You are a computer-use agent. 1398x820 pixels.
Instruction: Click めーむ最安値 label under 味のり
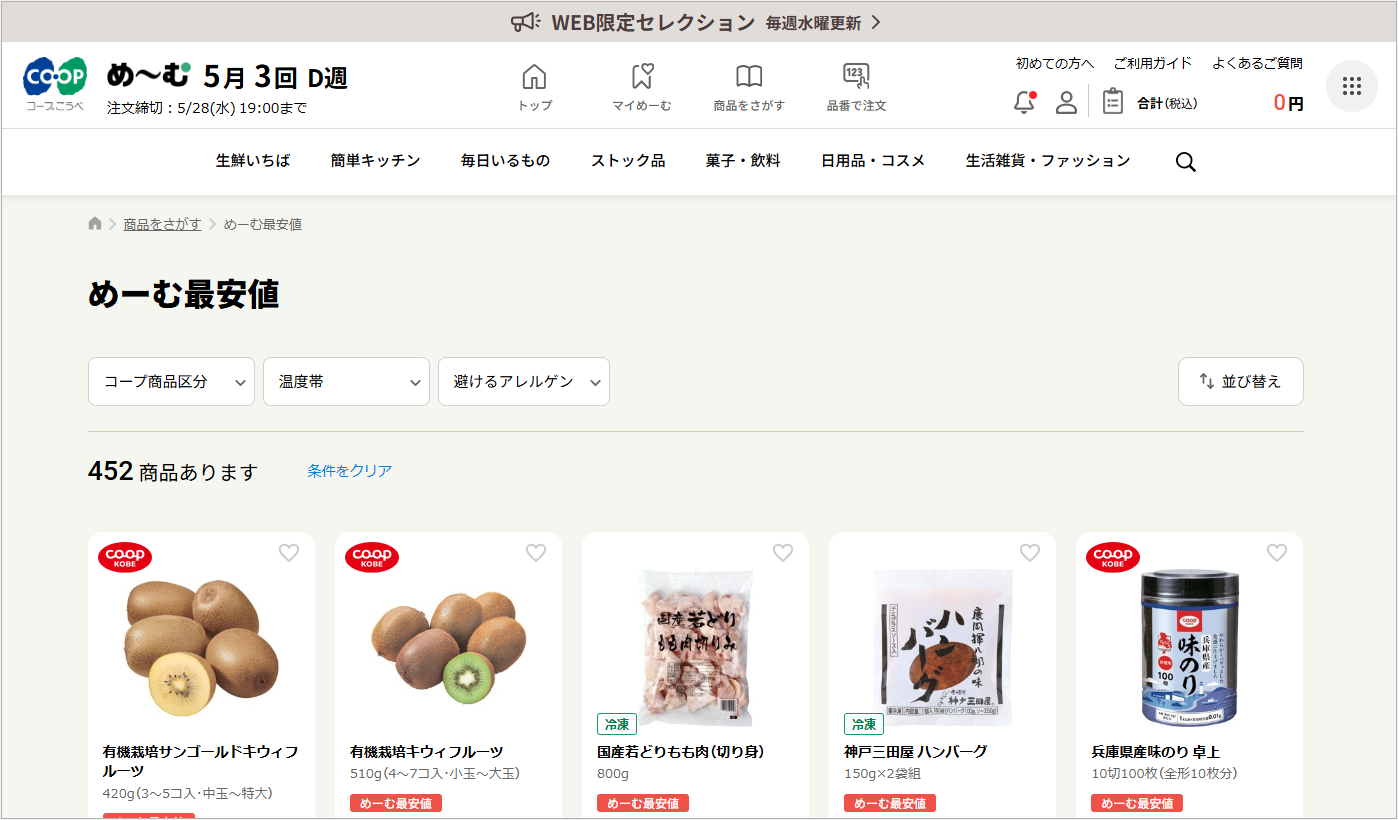(1137, 803)
